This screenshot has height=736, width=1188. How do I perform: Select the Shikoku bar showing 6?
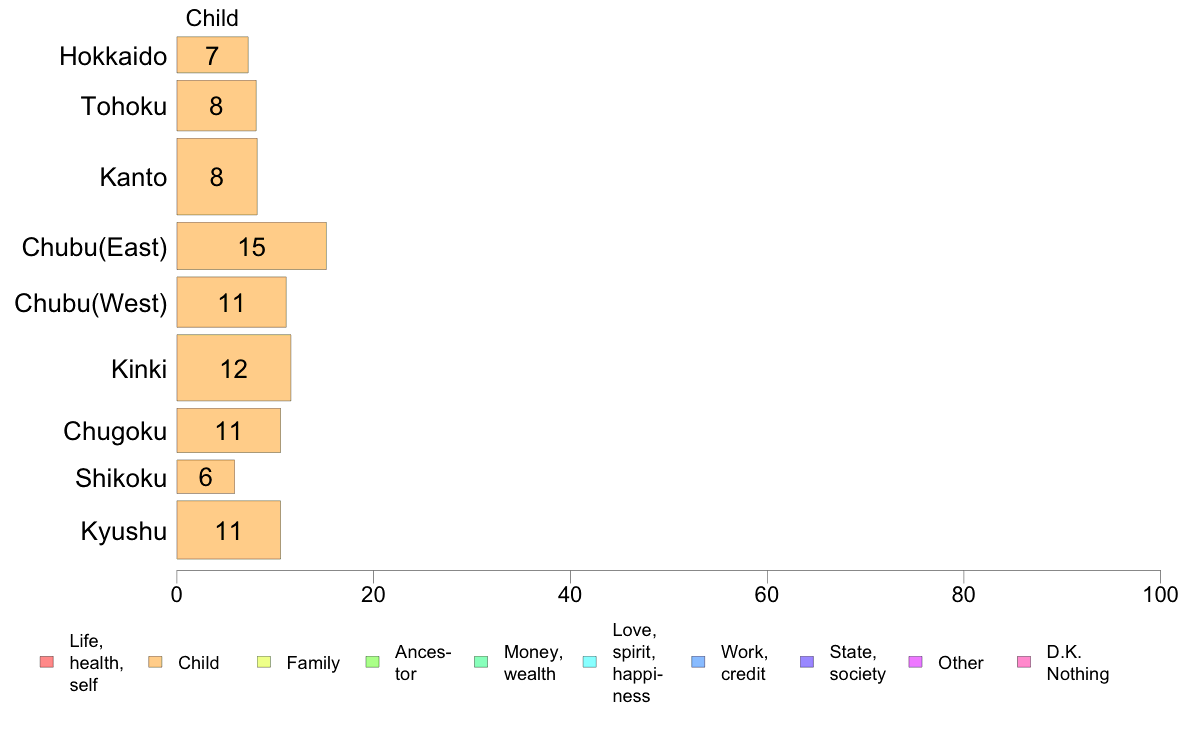tap(205, 477)
